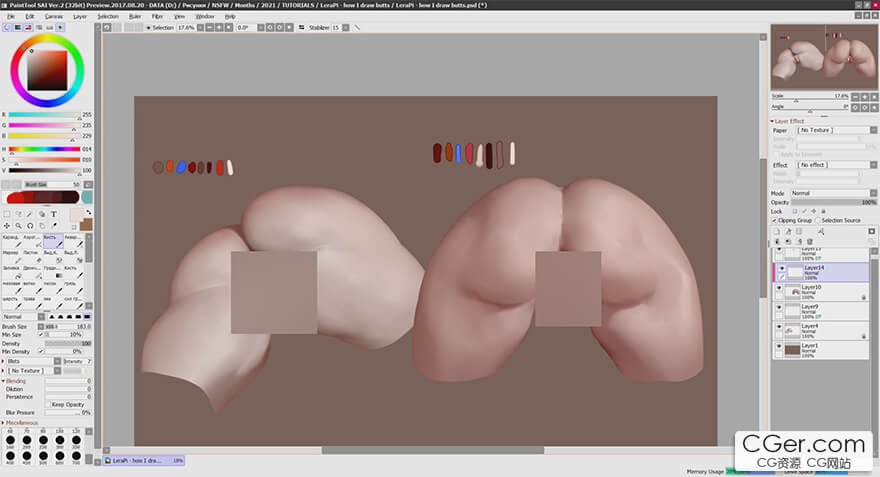The width and height of the screenshot is (880, 477).
Task: Select the rectangular selection tool
Action: (x=7, y=214)
